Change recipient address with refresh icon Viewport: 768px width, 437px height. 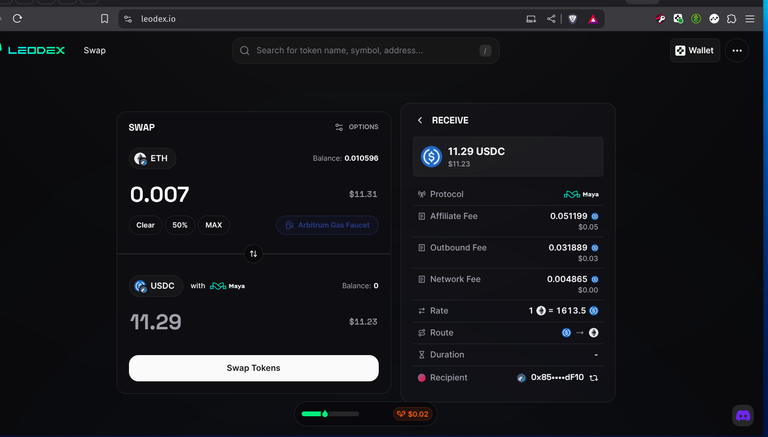[x=594, y=378]
